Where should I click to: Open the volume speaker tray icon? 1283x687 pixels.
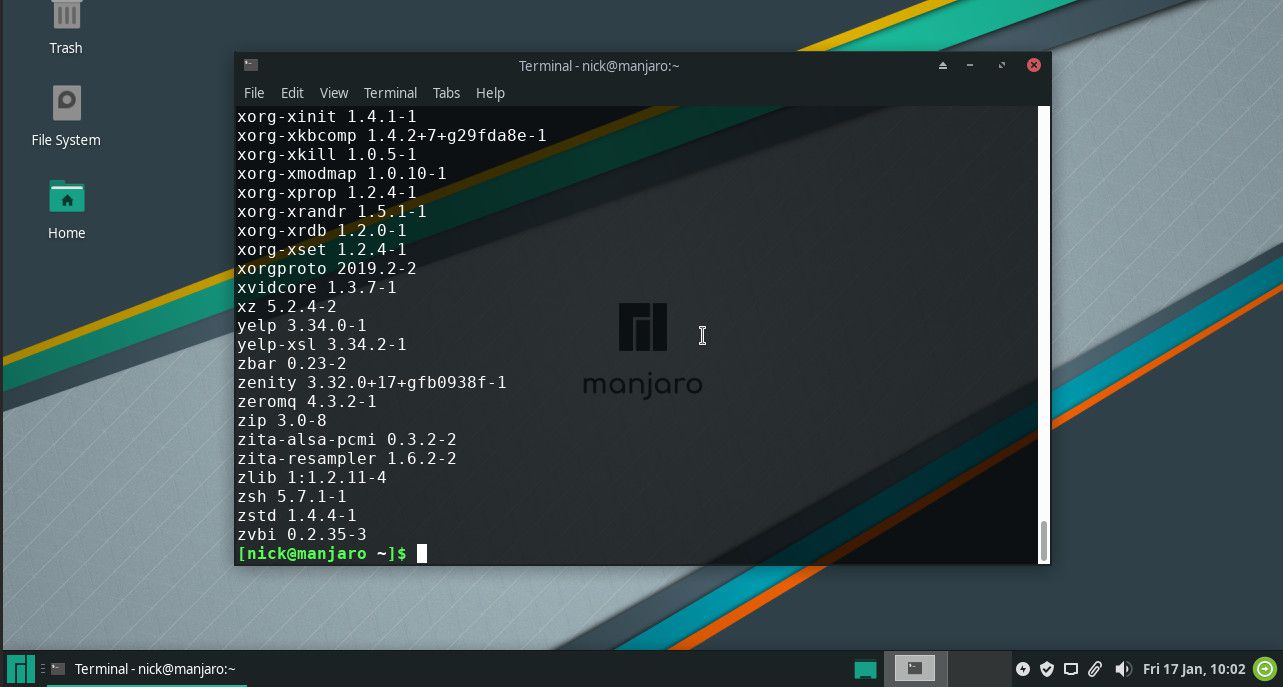tap(1123, 669)
